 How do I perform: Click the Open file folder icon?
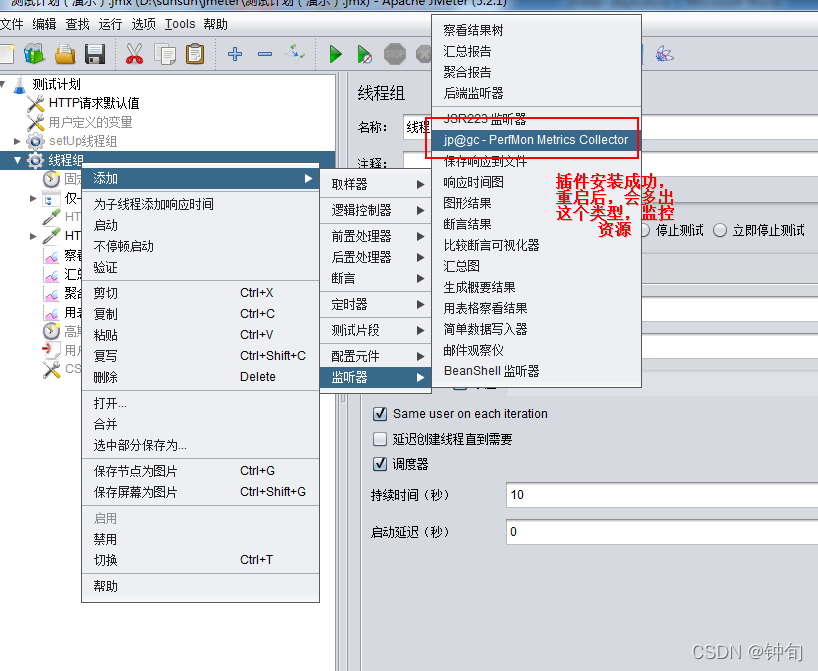65,54
